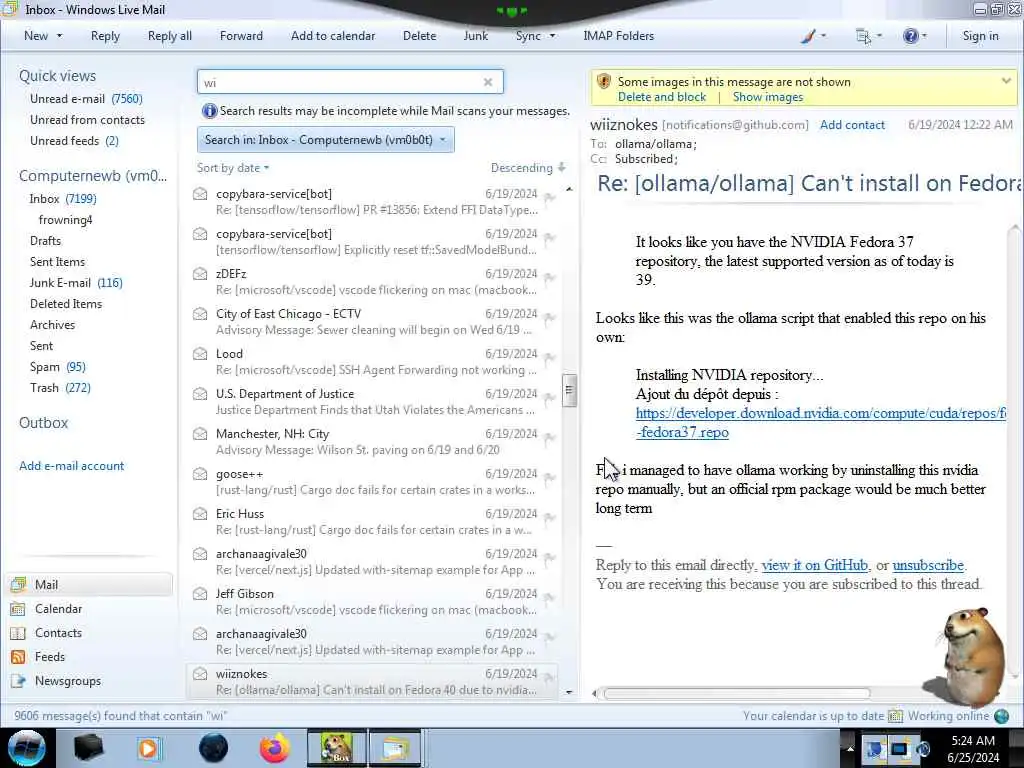Image resolution: width=1024 pixels, height=768 pixels.
Task: Click Reply in the toolbar
Action: (x=105, y=36)
